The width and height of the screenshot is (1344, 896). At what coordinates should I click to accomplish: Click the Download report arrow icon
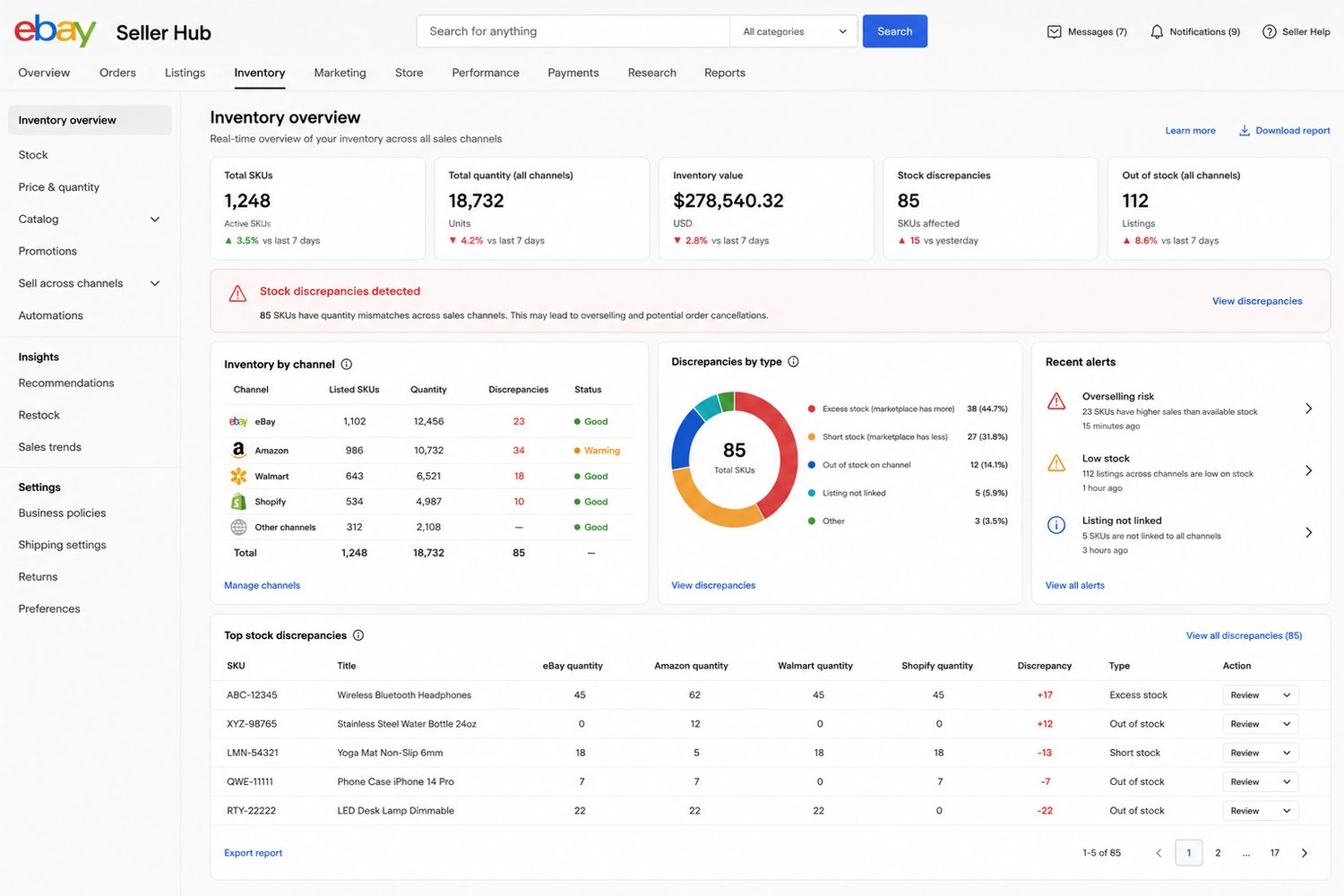[x=1245, y=131]
